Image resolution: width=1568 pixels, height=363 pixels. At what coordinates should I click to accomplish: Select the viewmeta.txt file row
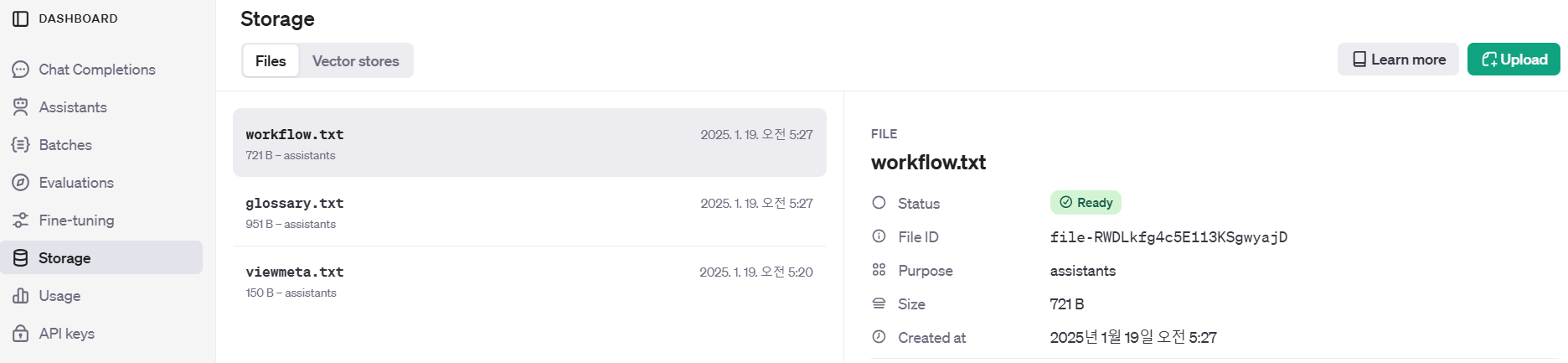pos(529,281)
